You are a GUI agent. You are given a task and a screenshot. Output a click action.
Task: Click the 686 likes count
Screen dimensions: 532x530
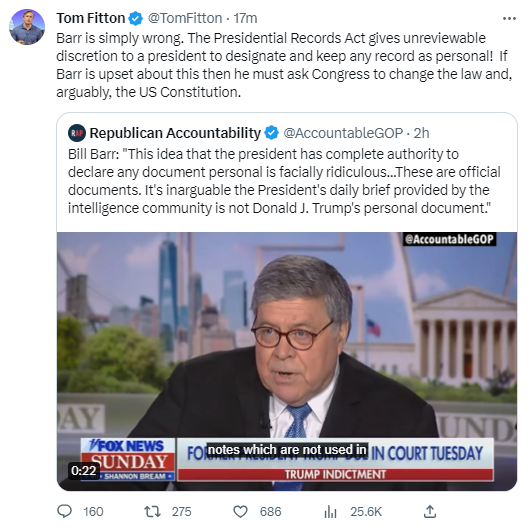click(270, 512)
